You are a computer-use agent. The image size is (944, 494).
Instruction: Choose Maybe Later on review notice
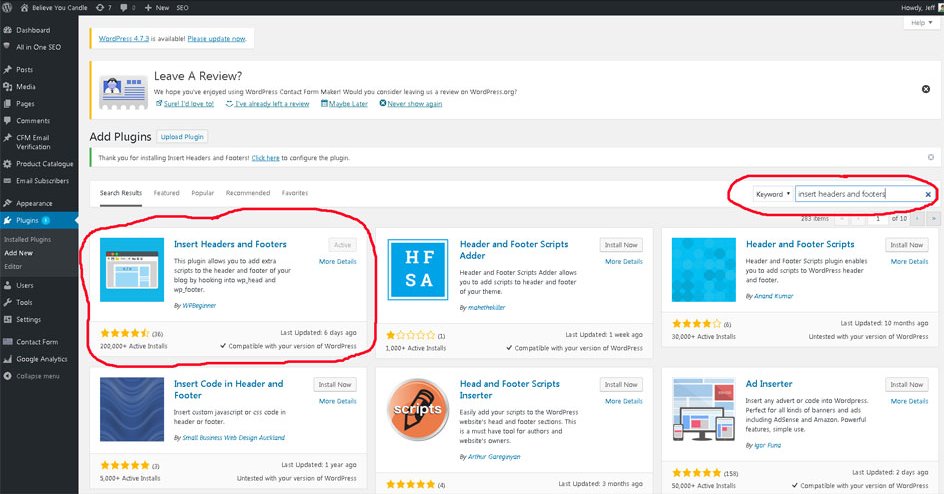(x=348, y=103)
